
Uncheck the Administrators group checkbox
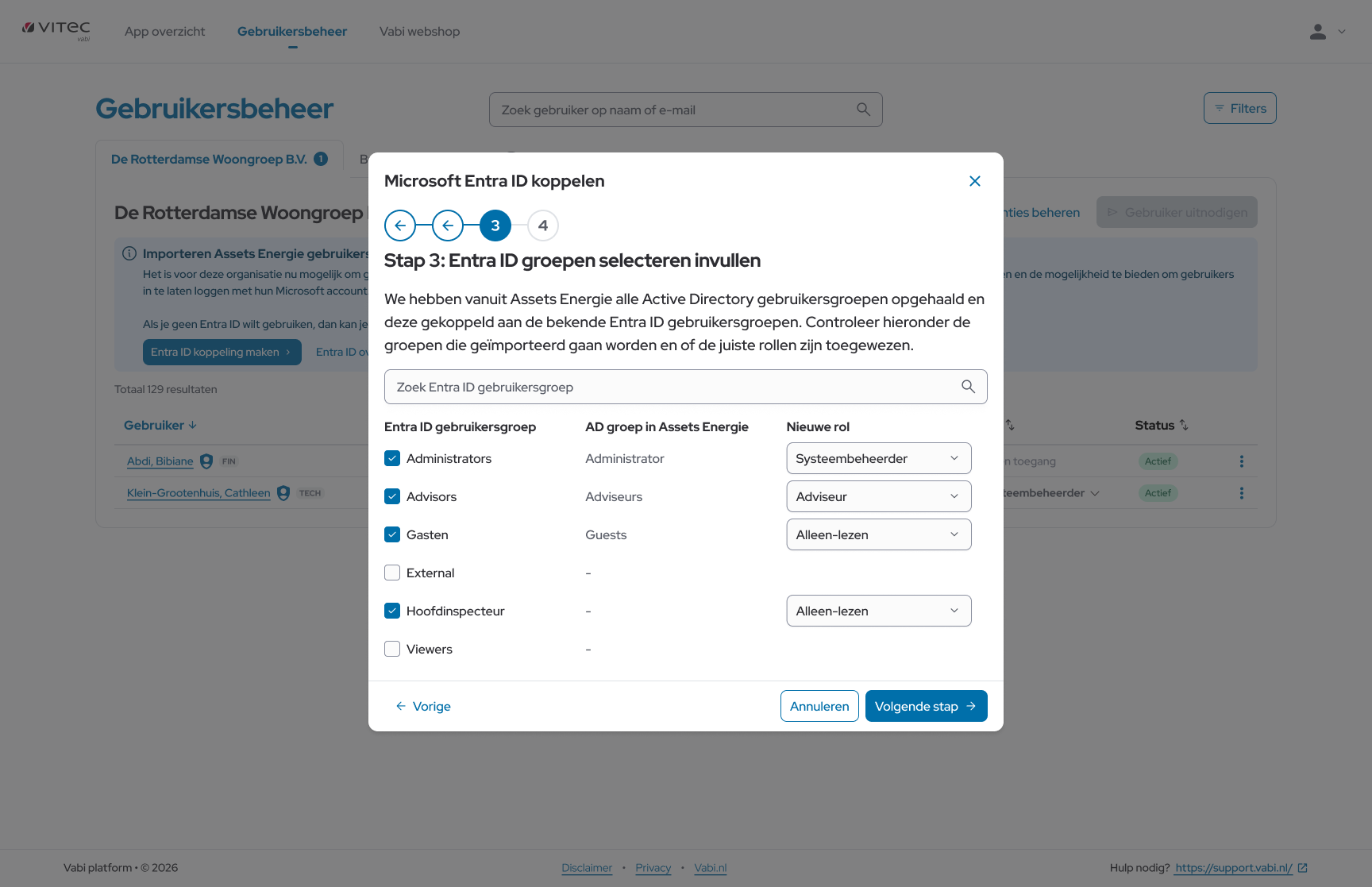tap(392, 458)
